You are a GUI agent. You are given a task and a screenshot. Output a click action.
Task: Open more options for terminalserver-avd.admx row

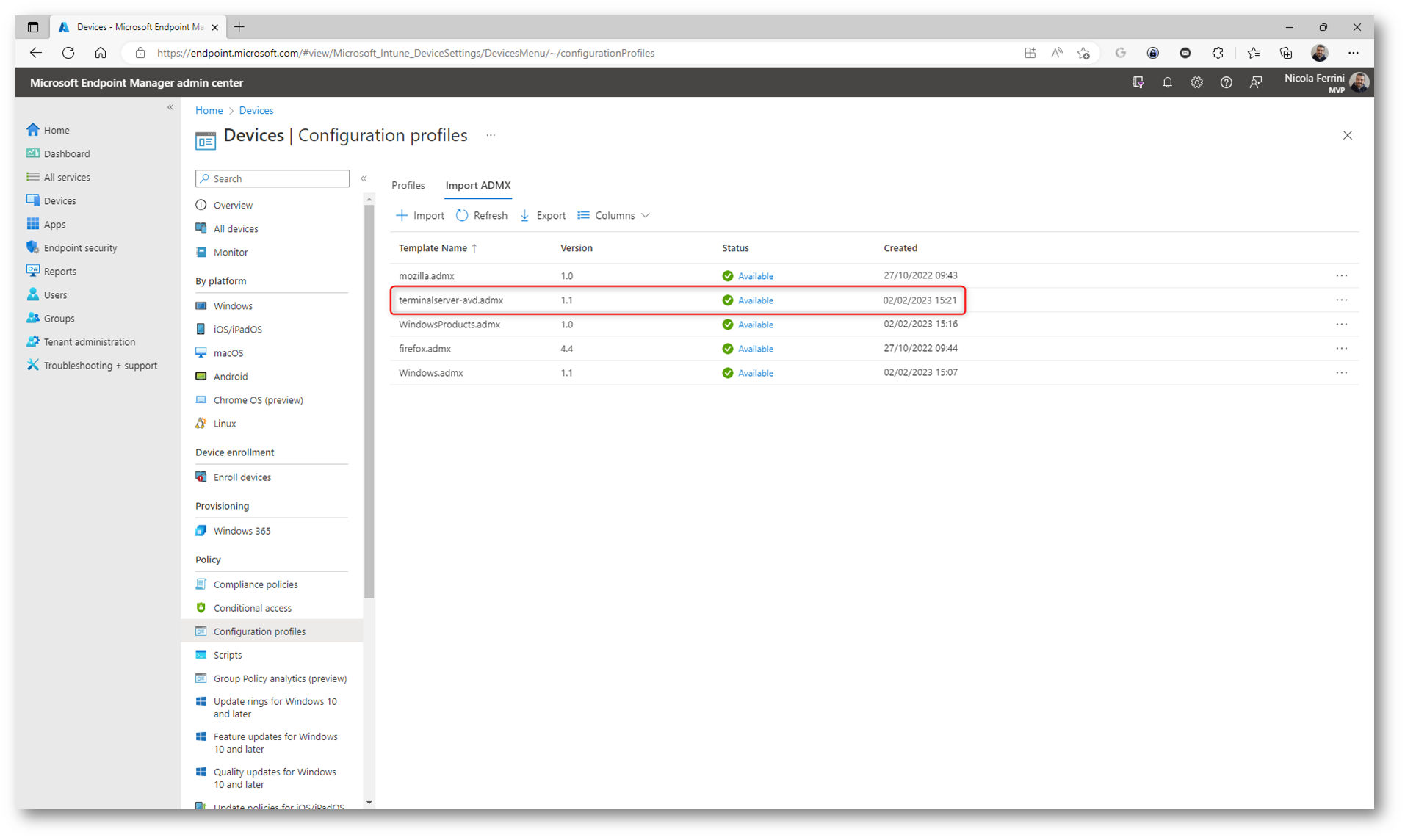(1341, 300)
